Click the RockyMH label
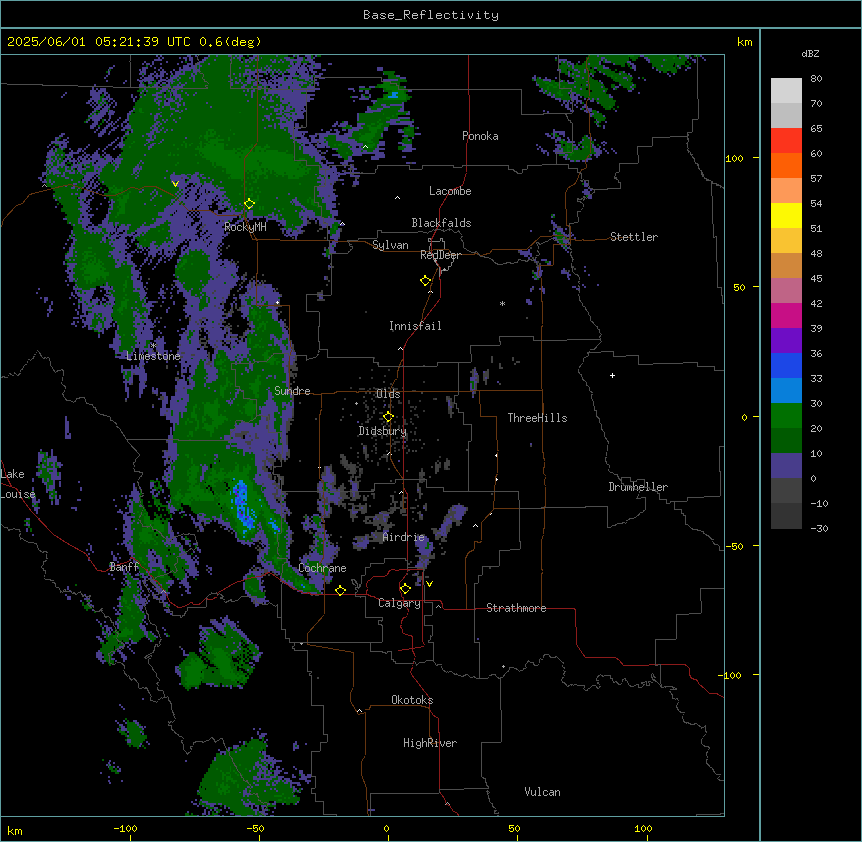The height and width of the screenshot is (842, 862). [245, 227]
